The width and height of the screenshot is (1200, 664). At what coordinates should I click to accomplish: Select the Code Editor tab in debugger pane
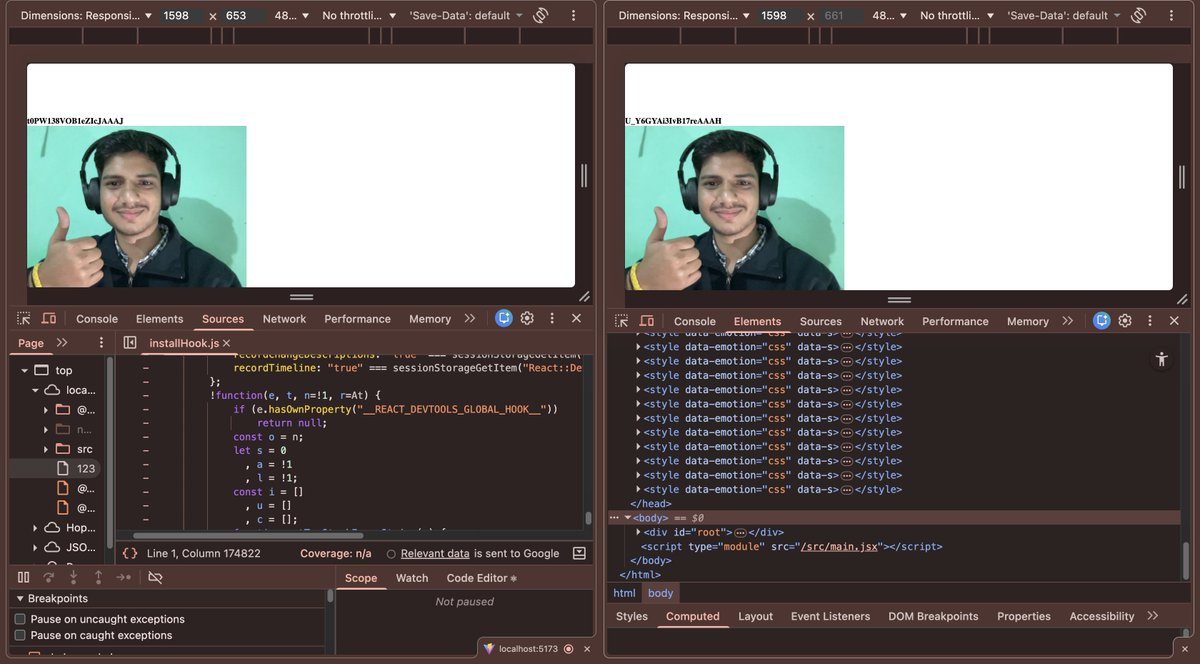pyautogui.click(x=482, y=578)
